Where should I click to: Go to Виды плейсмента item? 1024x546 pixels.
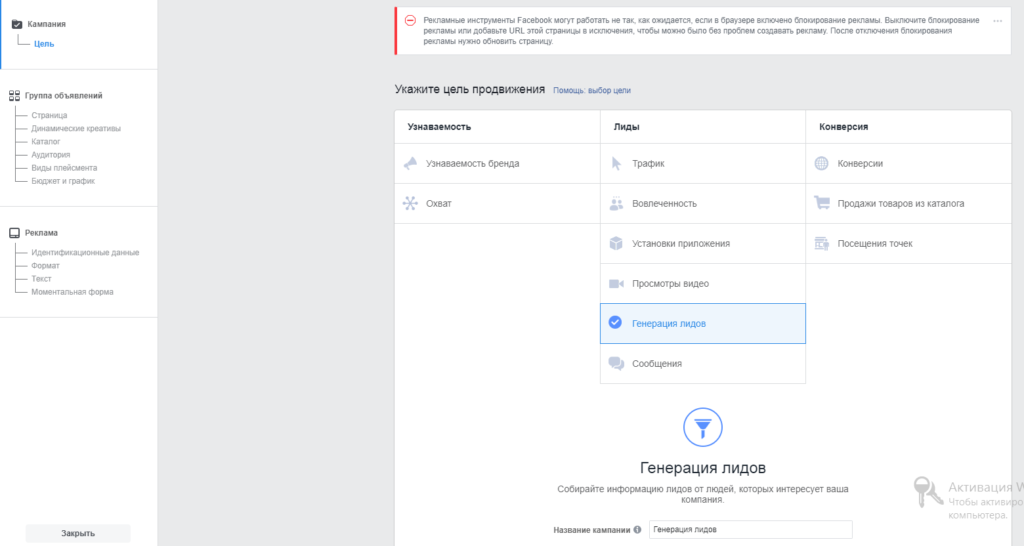[x=64, y=168]
